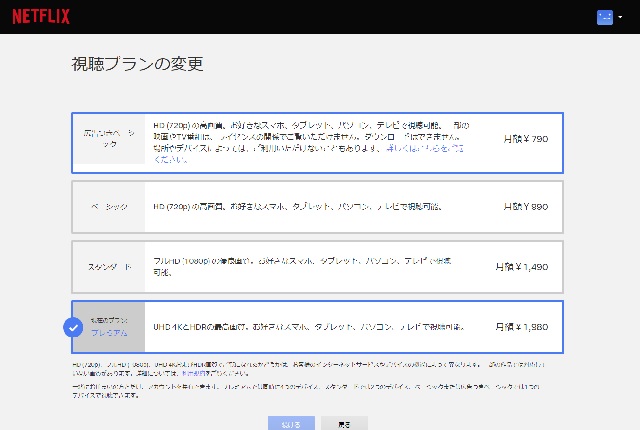Screen dimensions: 640x430
Task: Click the gray back button (戻る)
Action: [x=344, y=423]
